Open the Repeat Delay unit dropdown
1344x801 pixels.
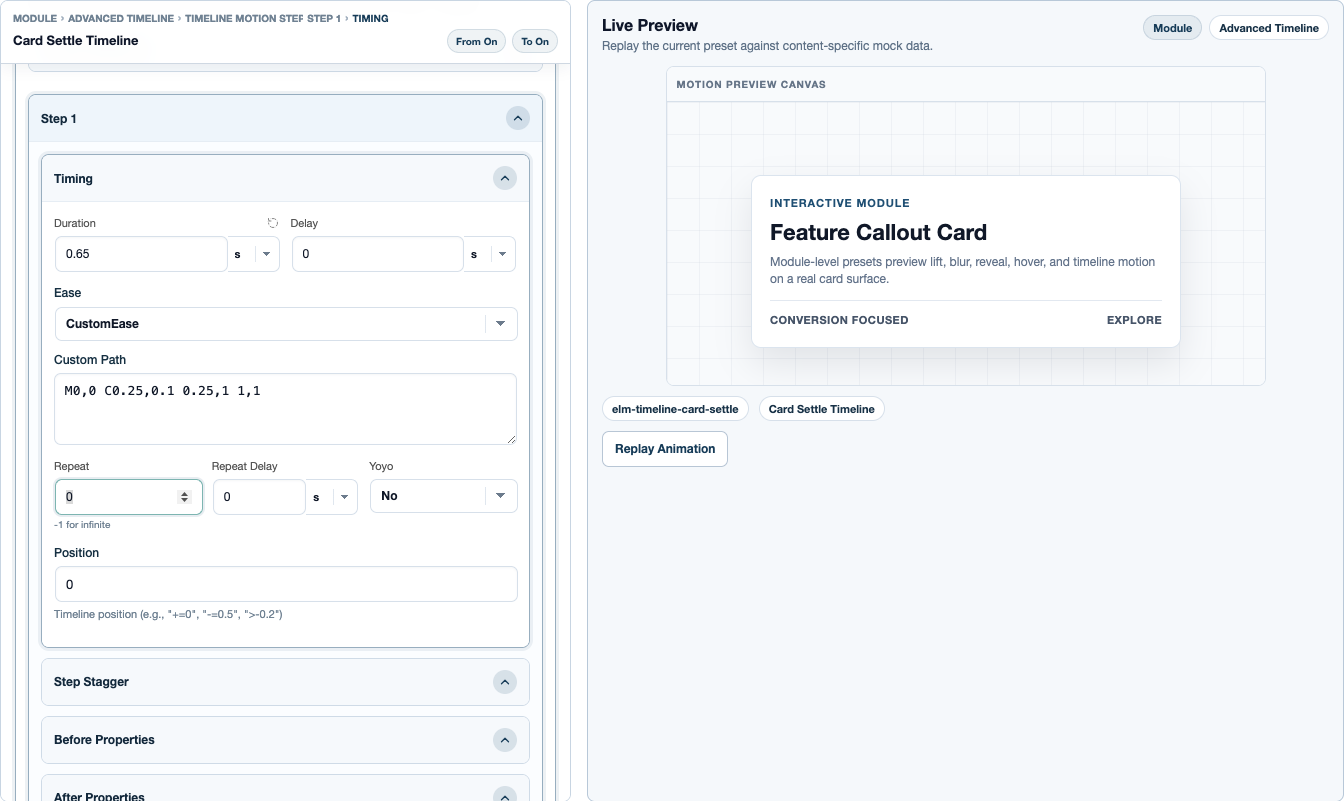(332, 497)
